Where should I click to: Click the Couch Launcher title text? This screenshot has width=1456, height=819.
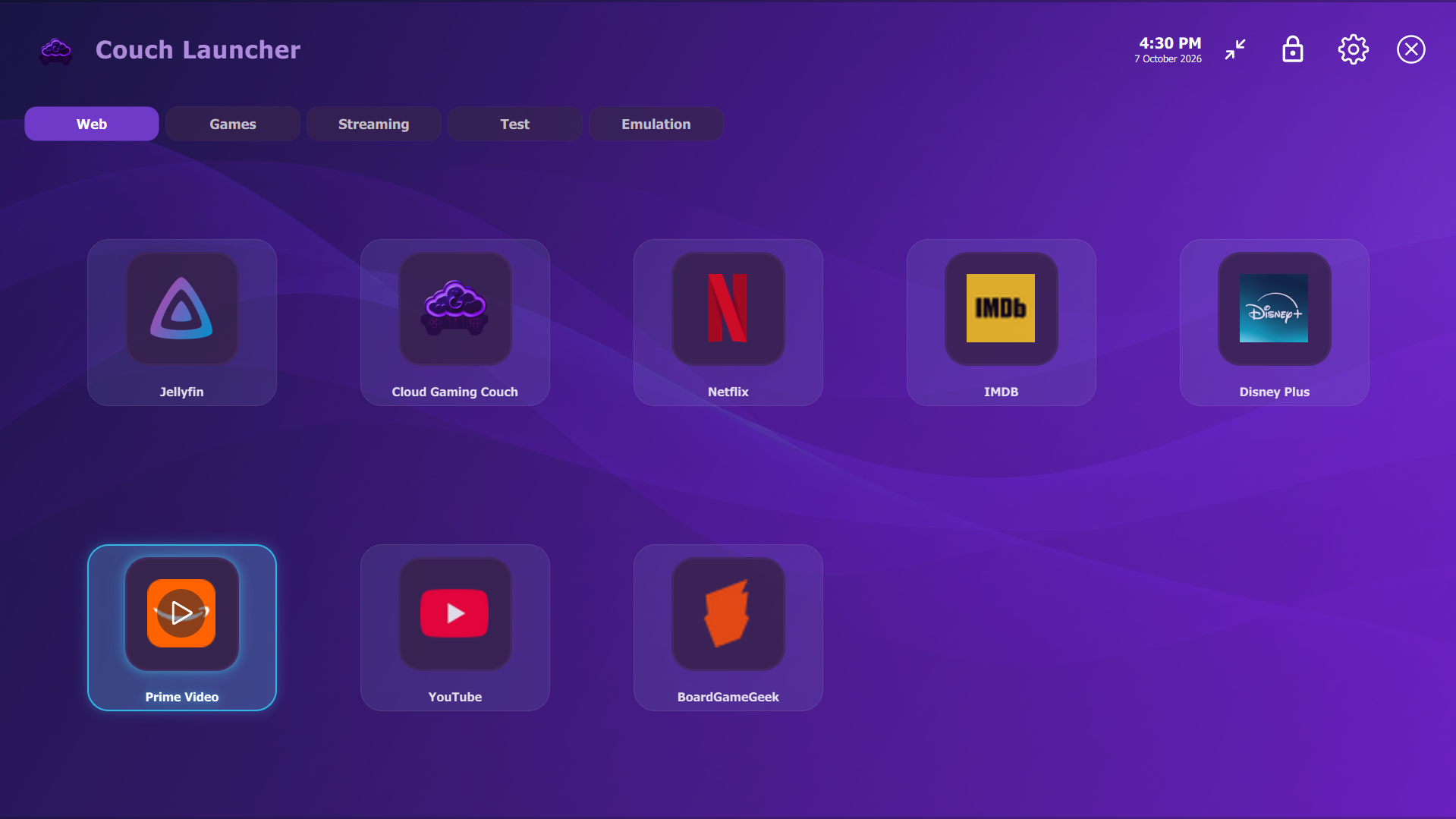pyautogui.click(x=198, y=50)
